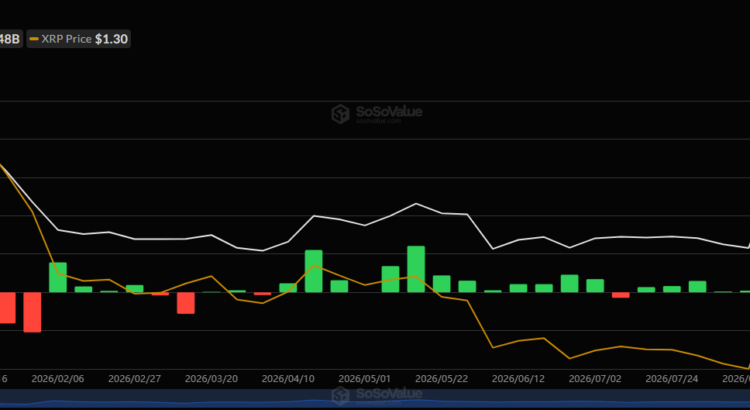Click the 2026/02/27 axis date label
Screen dimensions: 750x410
click(x=134, y=379)
